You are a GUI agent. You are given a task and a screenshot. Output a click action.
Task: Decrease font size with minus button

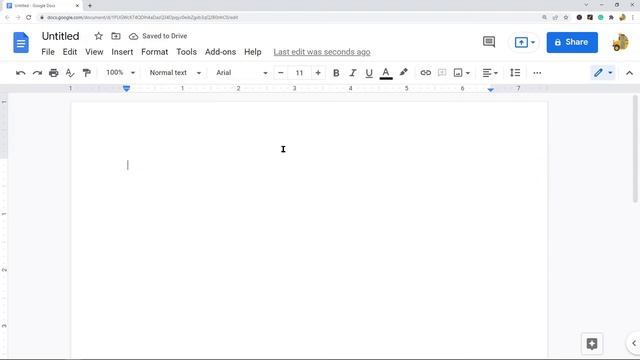[x=280, y=73]
